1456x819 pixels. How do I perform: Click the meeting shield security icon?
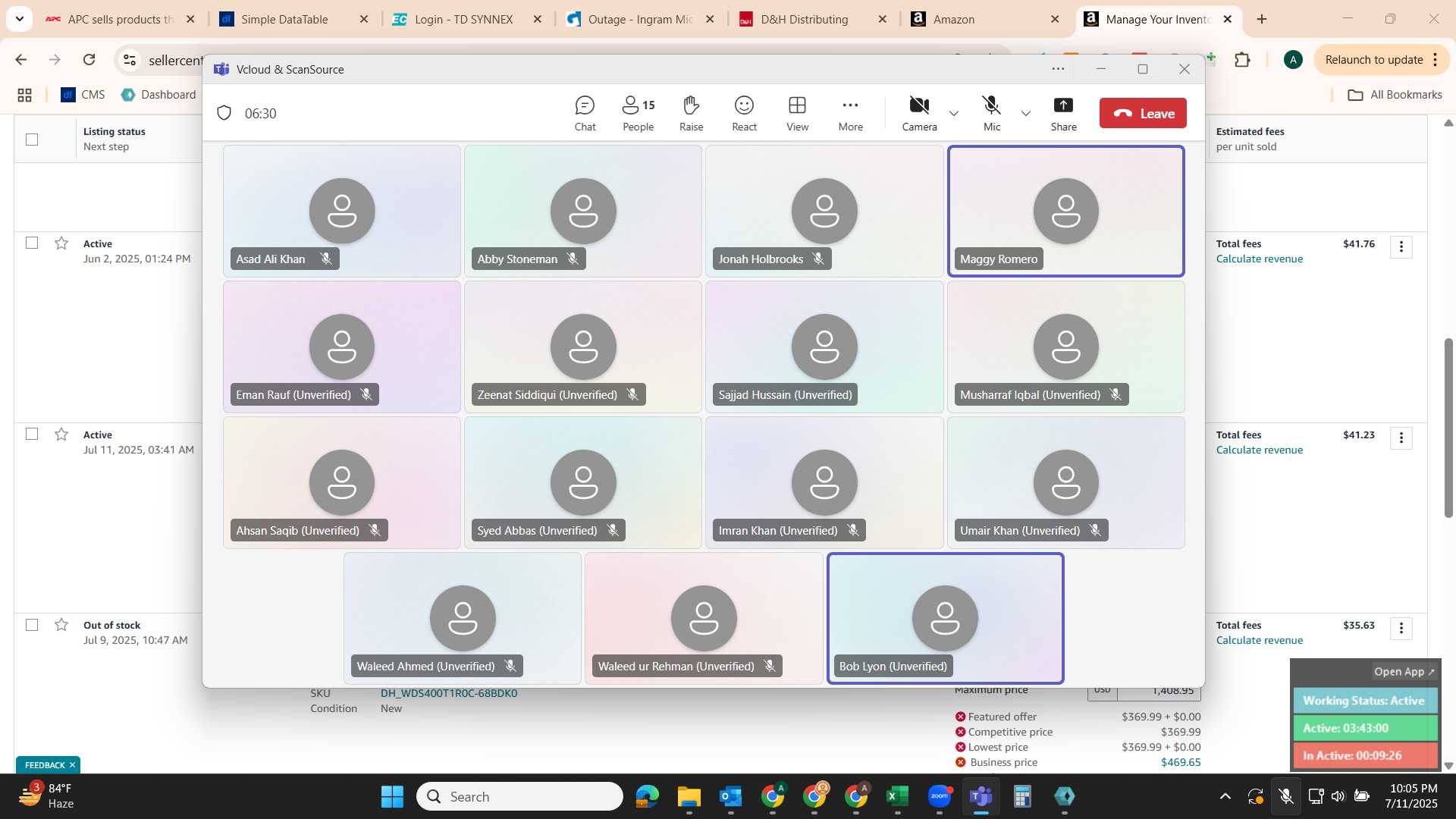224,114
